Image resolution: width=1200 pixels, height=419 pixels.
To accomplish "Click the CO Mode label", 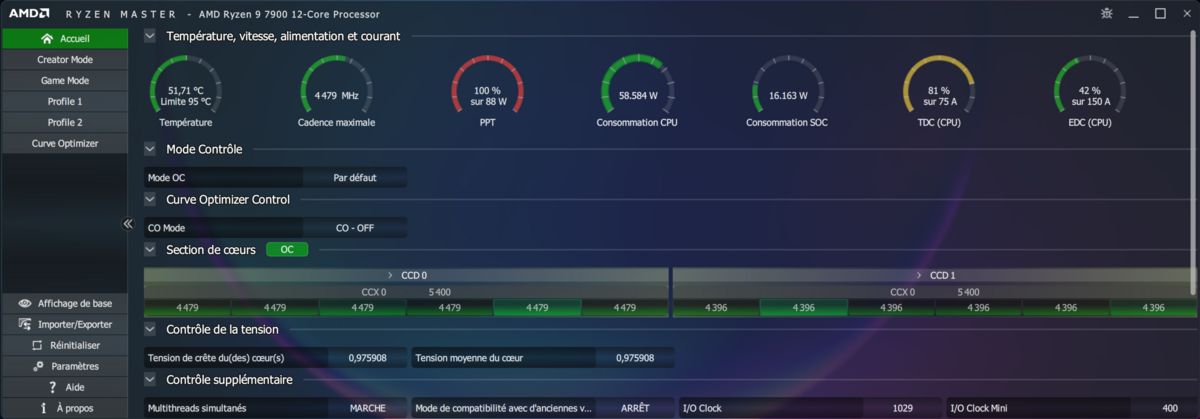I will [x=166, y=228].
